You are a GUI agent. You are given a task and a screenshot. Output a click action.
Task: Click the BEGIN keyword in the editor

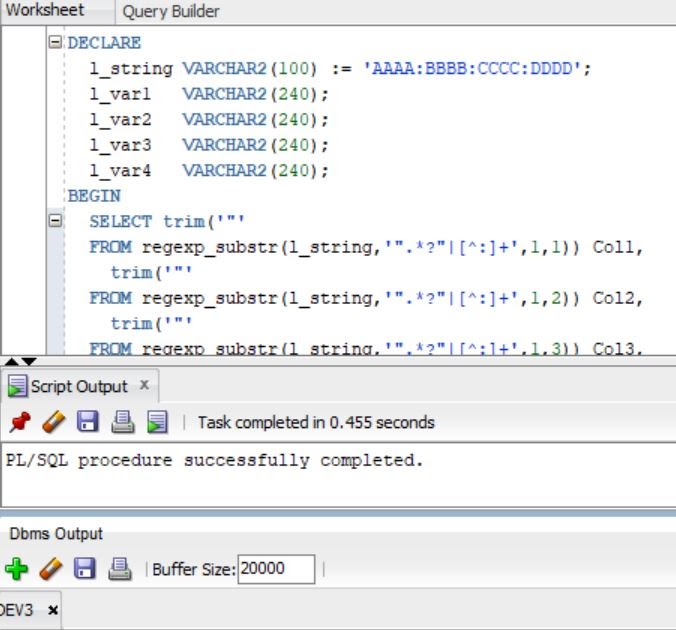point(94,196)
